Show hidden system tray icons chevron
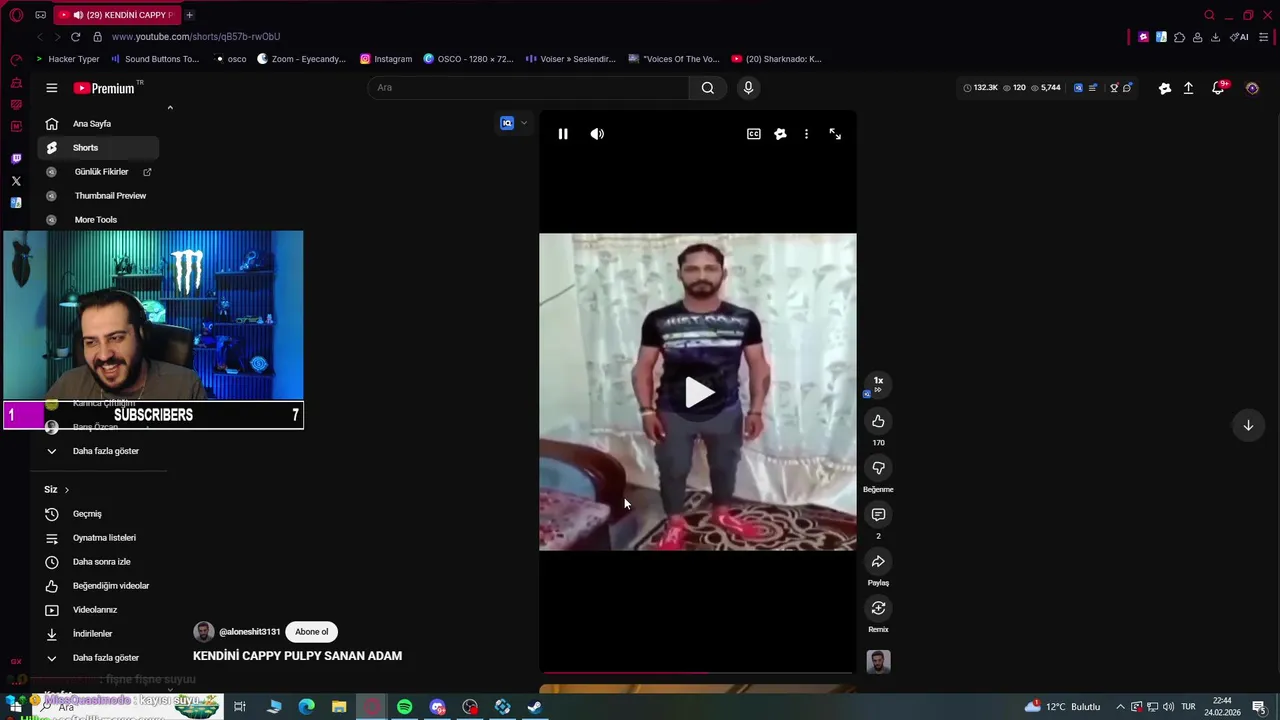Viewport: 1280px width, 720px height. coord(1120,707)
